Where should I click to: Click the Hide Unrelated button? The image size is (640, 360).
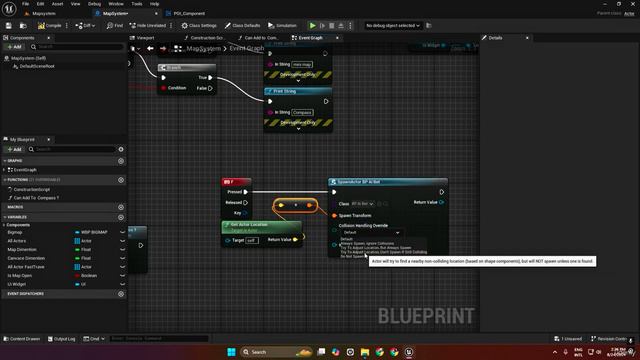click(x=148, y=25)
